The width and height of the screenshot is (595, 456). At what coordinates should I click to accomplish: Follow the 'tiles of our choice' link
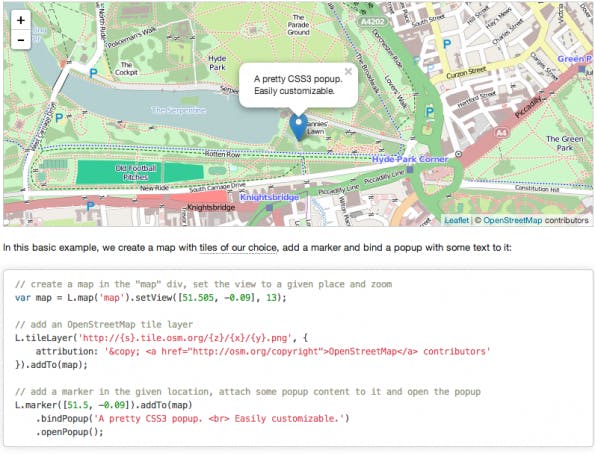pyautogui.click(x=238, y=248)
